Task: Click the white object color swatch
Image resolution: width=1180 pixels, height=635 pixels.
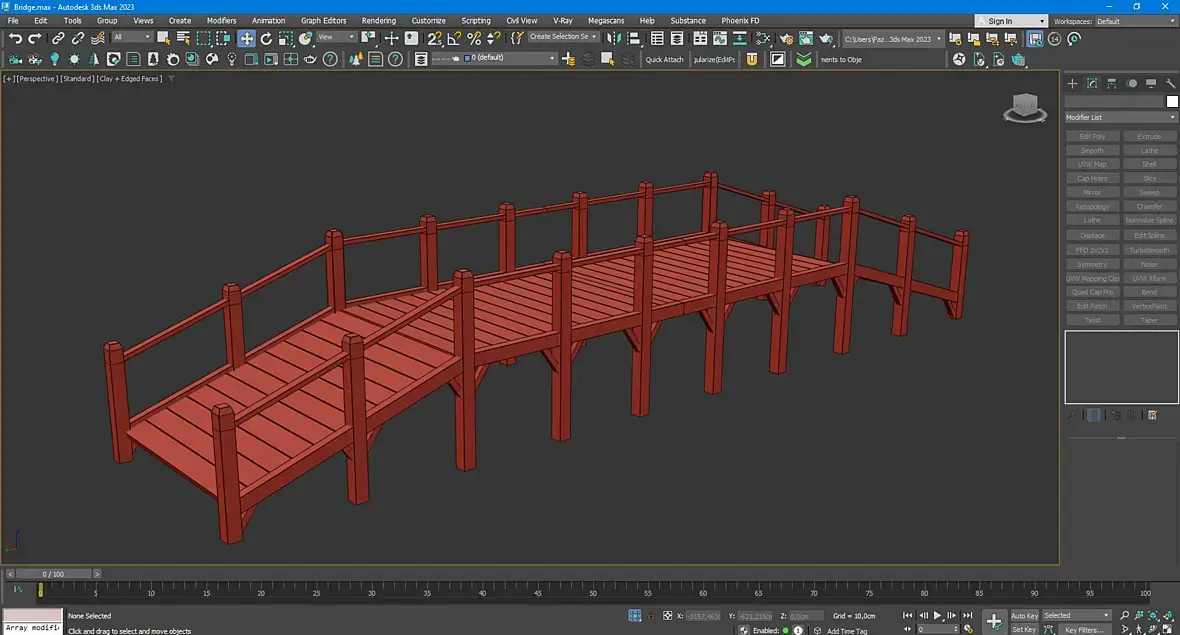Action: (1172, 101)
